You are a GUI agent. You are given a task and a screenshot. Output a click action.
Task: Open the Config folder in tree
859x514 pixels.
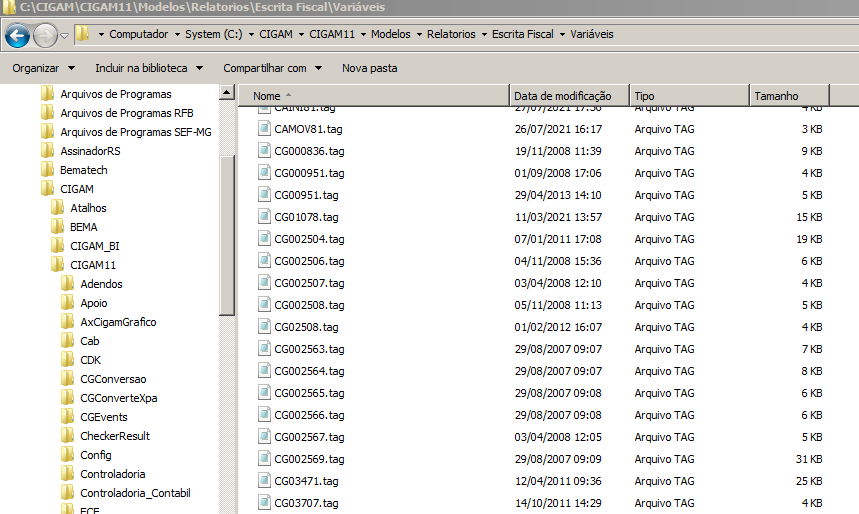coord(96,455)
